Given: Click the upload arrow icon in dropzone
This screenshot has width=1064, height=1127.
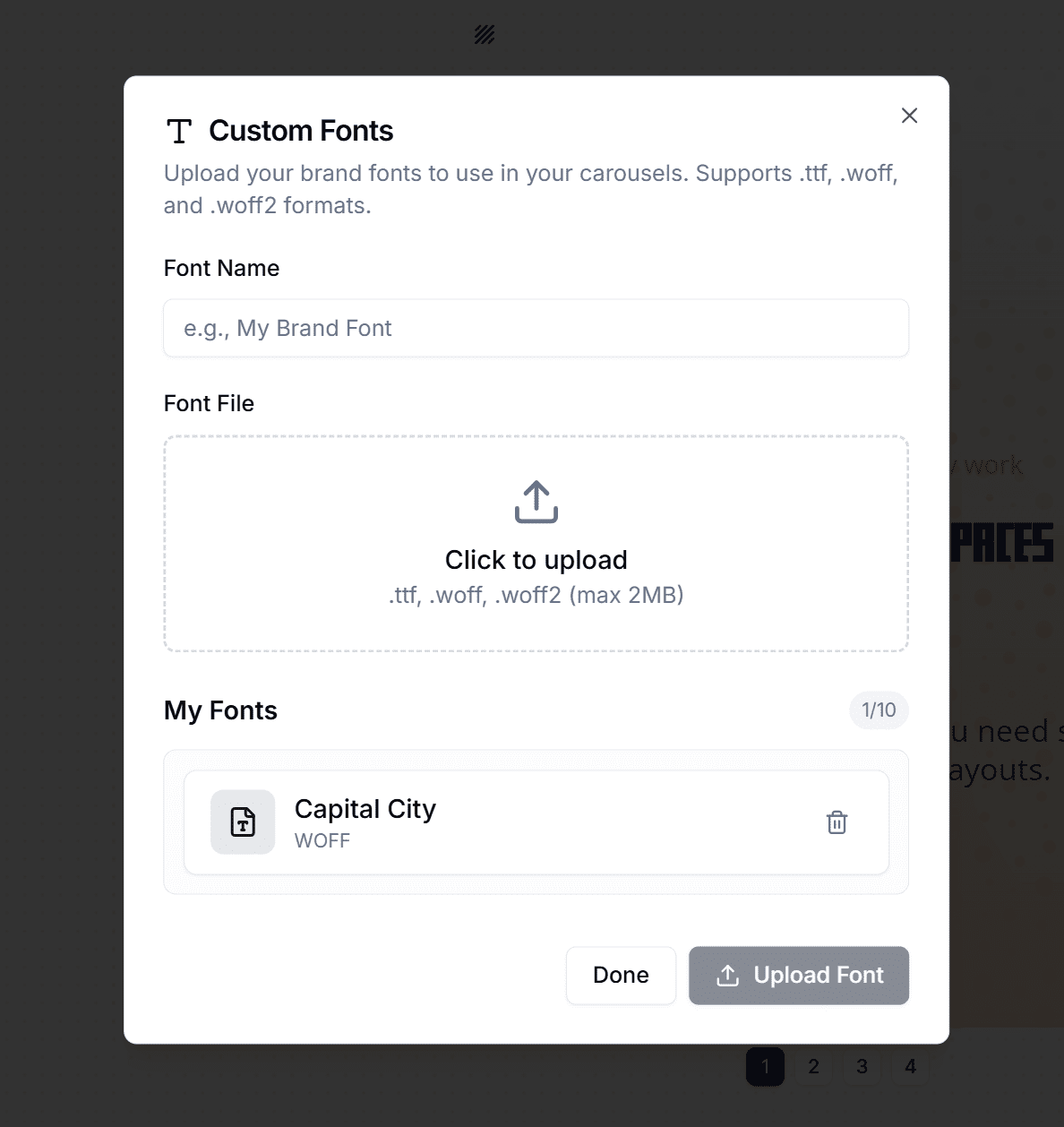Looking at the screenshot, I should coord(536,502).
